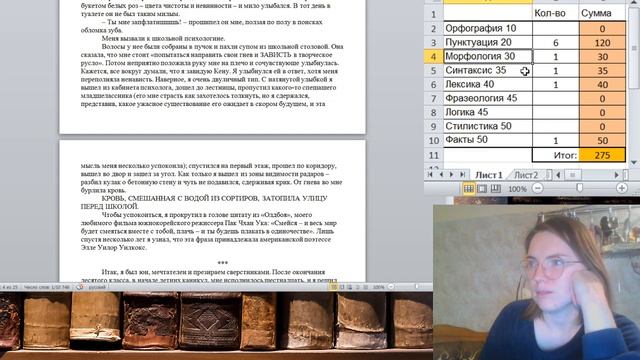Click Word page number indicator 4 из 25
640x360 pixels.
tap(9, 287)
